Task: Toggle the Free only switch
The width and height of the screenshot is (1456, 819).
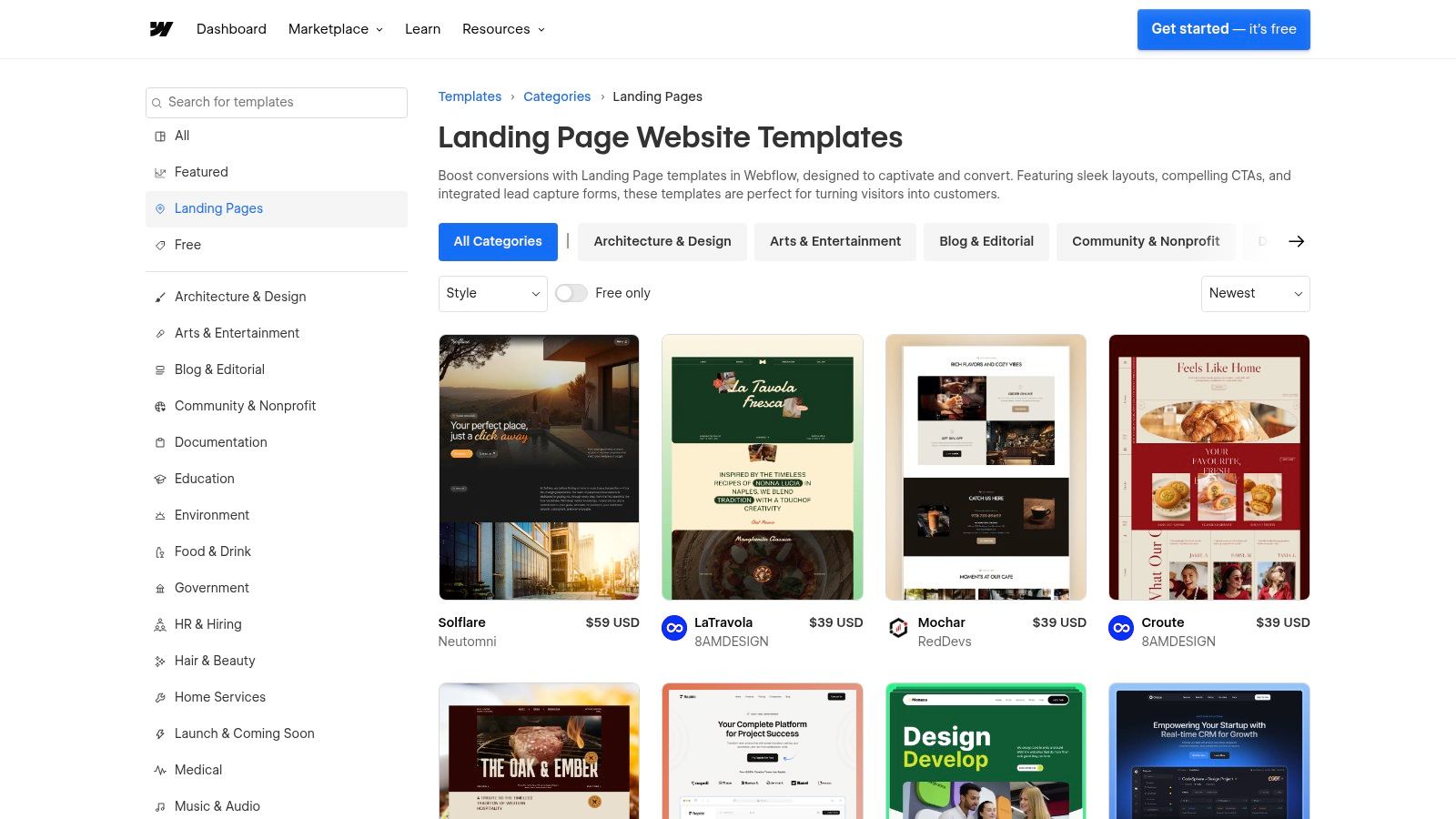Action: point(571,293)
